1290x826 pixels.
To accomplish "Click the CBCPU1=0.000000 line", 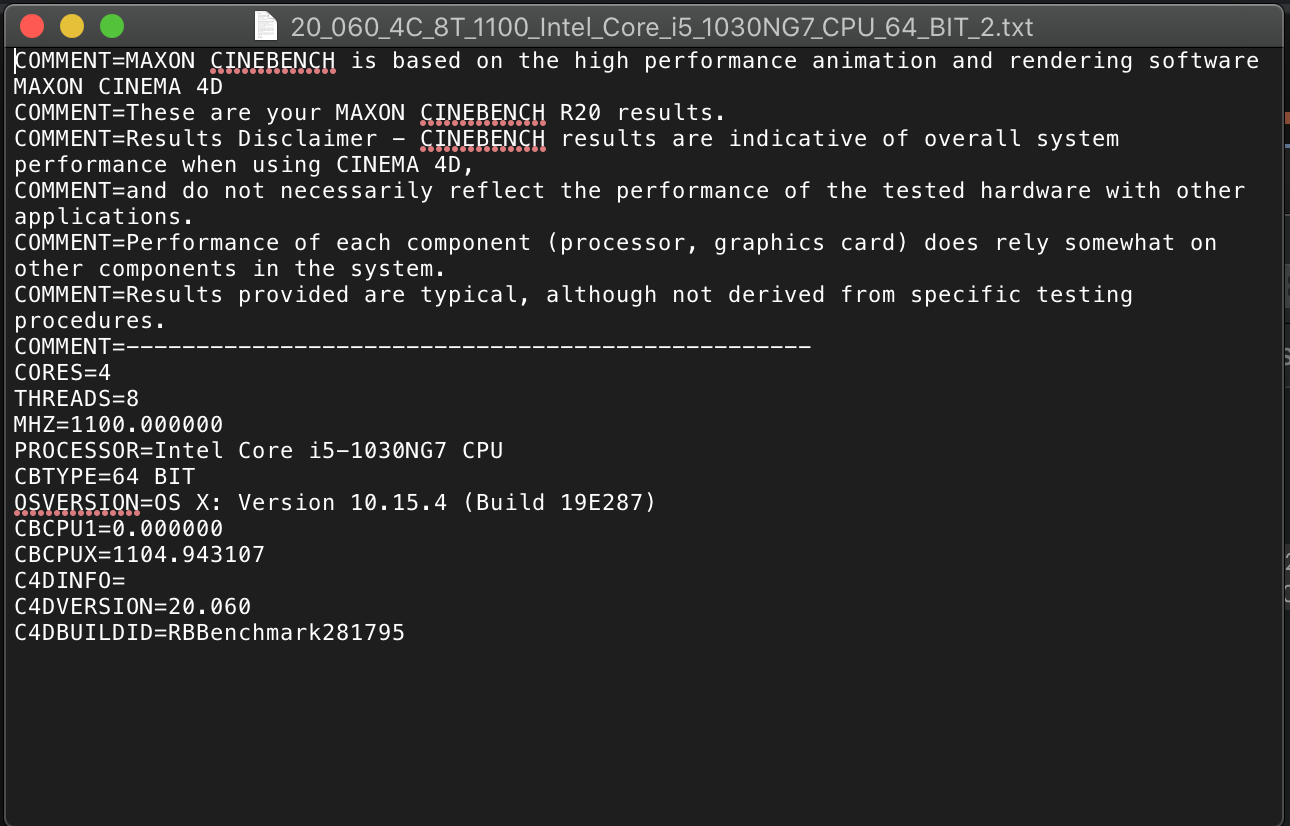I will [118, 529].
